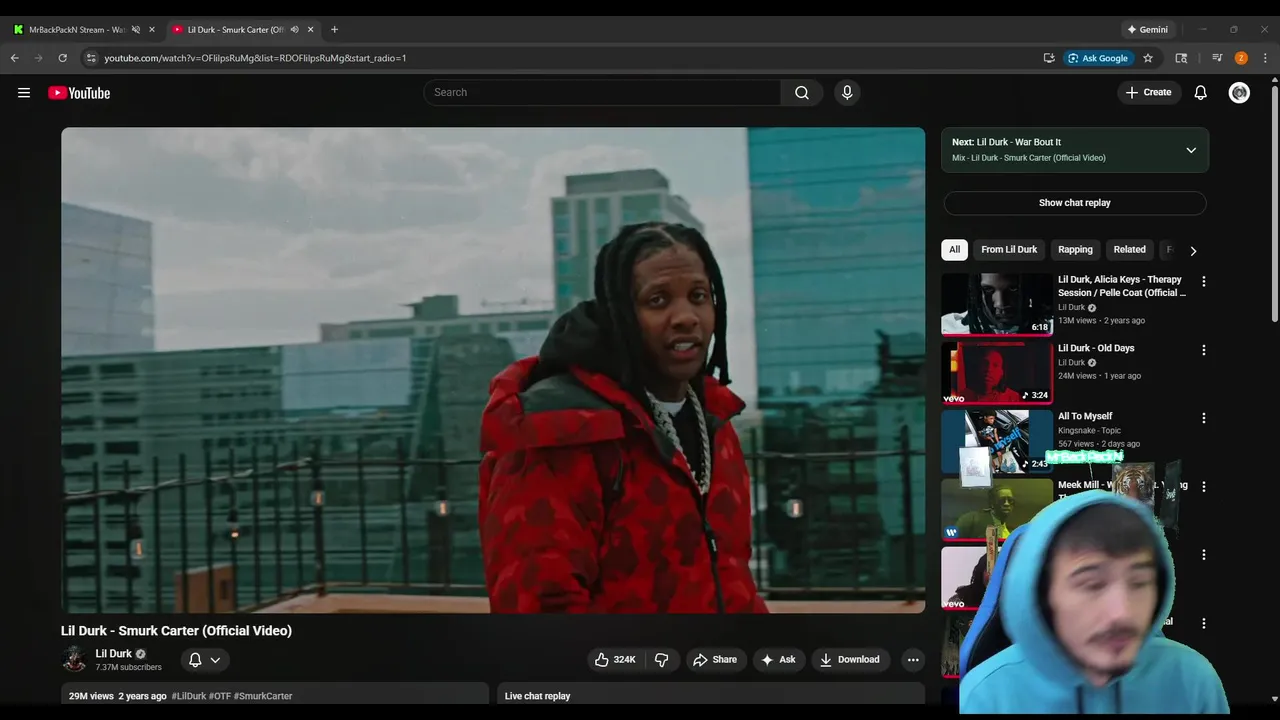The image size is (1280, 720).
Task: Go to the YouTube home logo
Action: click(x=79, y=93)
